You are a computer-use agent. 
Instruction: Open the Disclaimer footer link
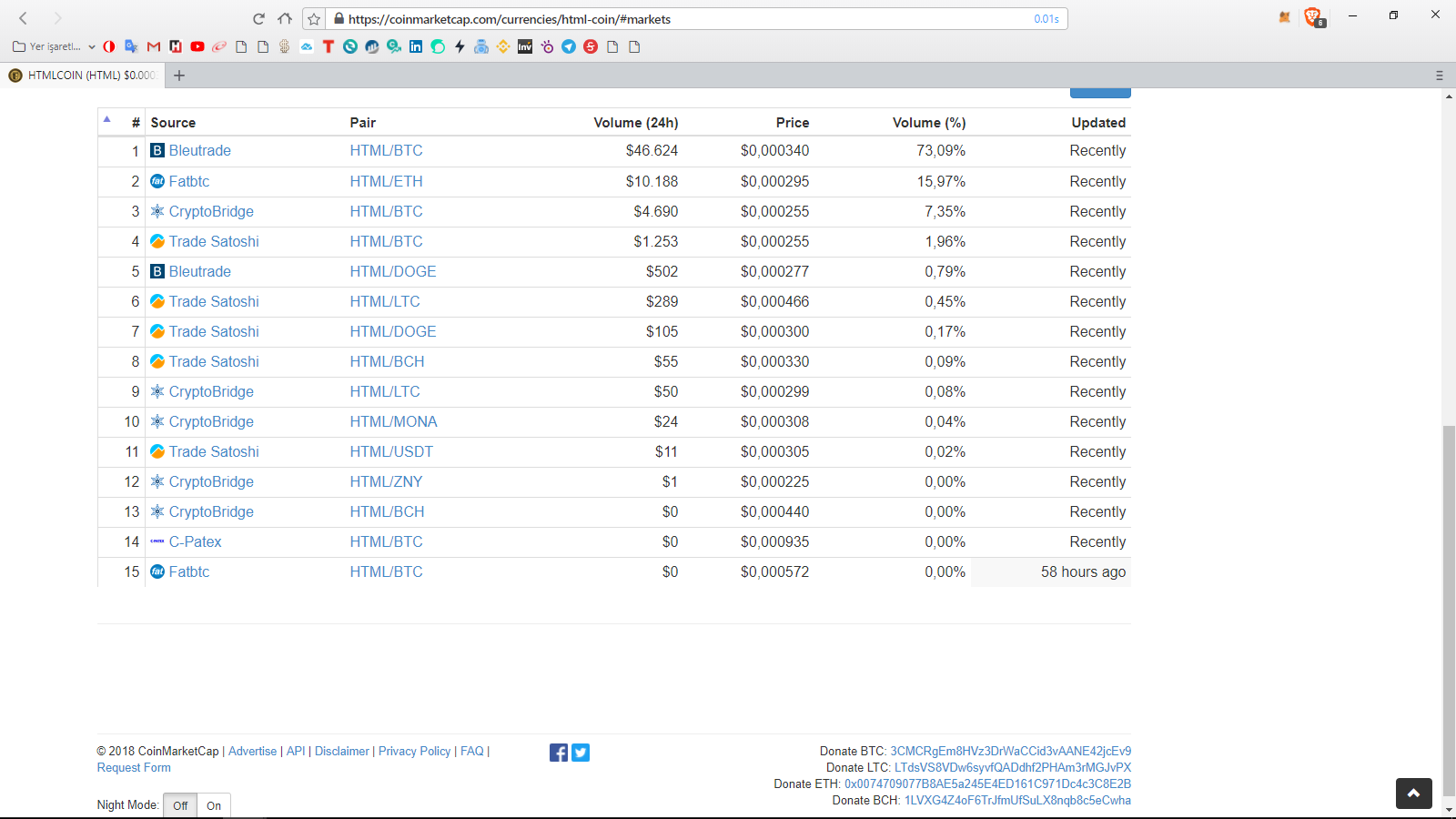[342, 752]
